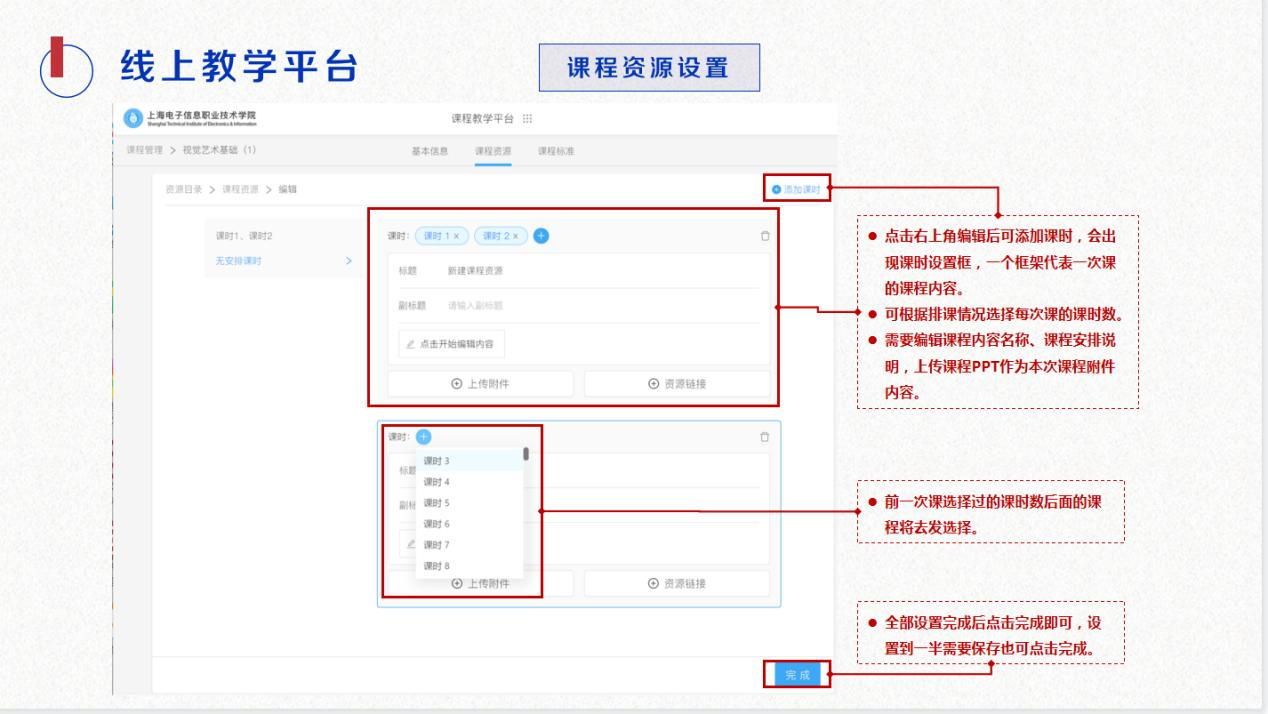Viewport: 1268px width, 714px height.
Task: Select 课时 3 from the dropdown list
Action: [x=437, y=461]
